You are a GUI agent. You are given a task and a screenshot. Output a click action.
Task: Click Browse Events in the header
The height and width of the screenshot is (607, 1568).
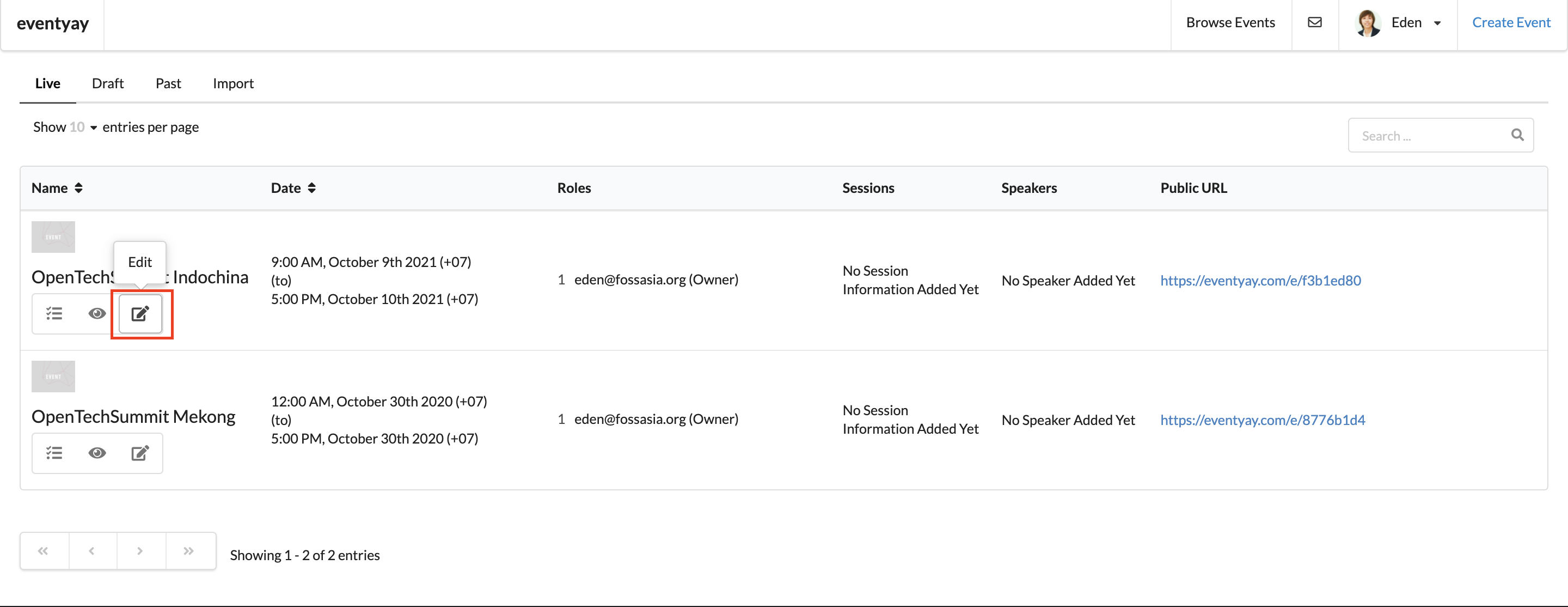(x=1230, y=22)
